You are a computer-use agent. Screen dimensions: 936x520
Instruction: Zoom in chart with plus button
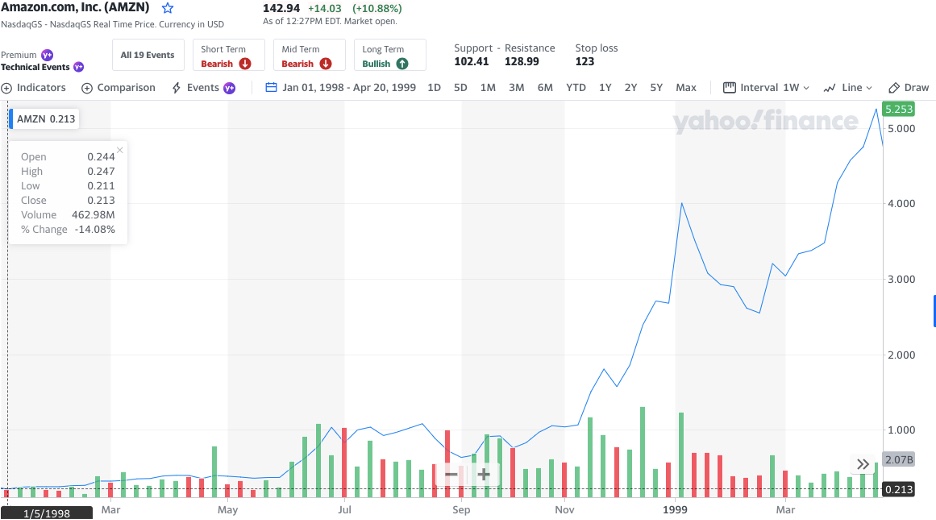(484, 475)
